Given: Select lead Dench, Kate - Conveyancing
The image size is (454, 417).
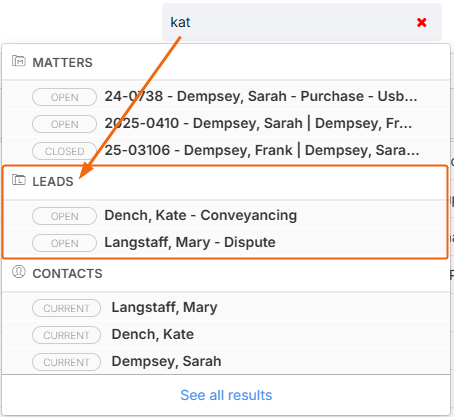Looking at the screenshot, I should click(226, 216).
